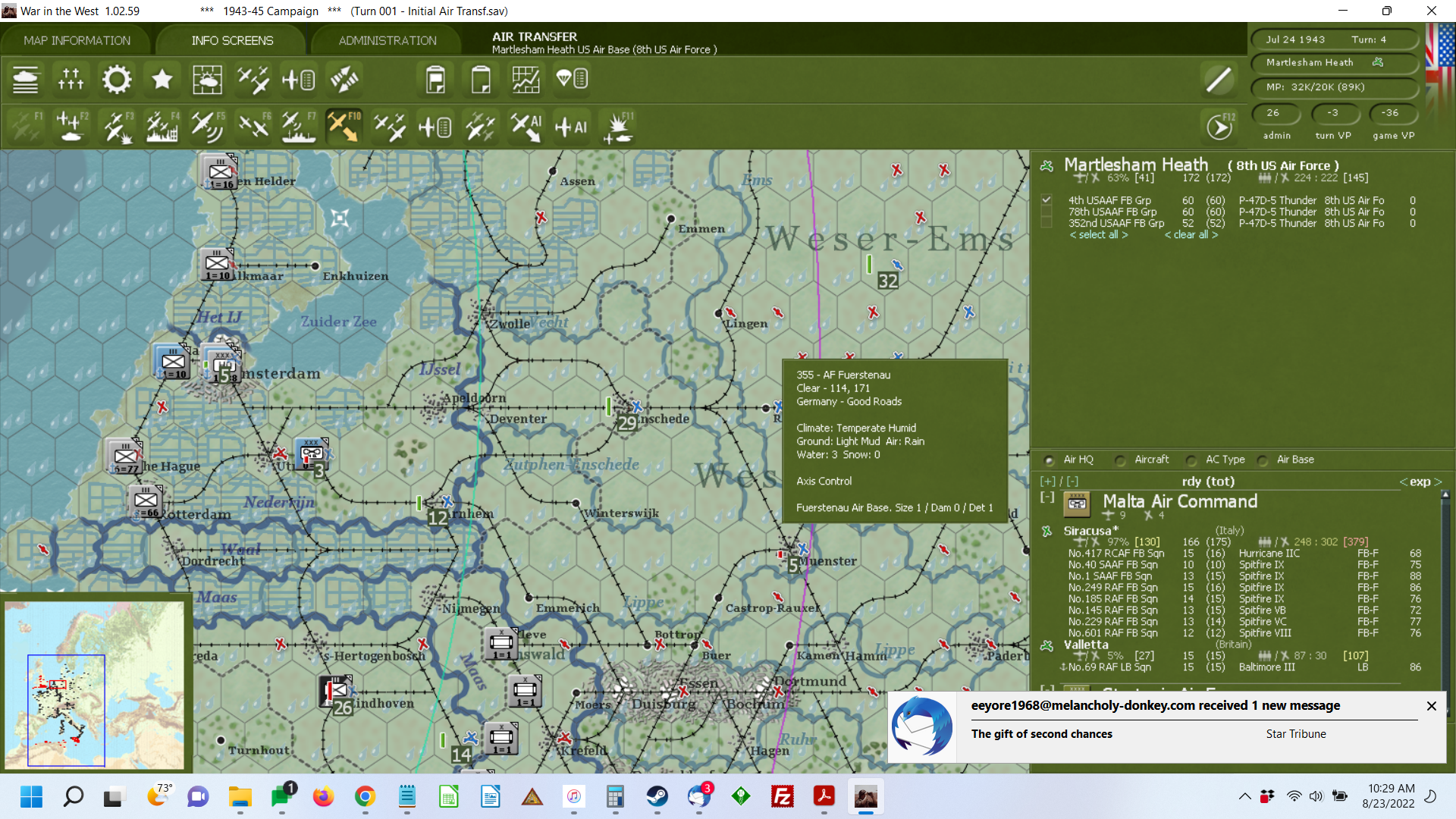Click the select all link
The height and width of the screenshot is (819, 1456).
(1099, 235)
